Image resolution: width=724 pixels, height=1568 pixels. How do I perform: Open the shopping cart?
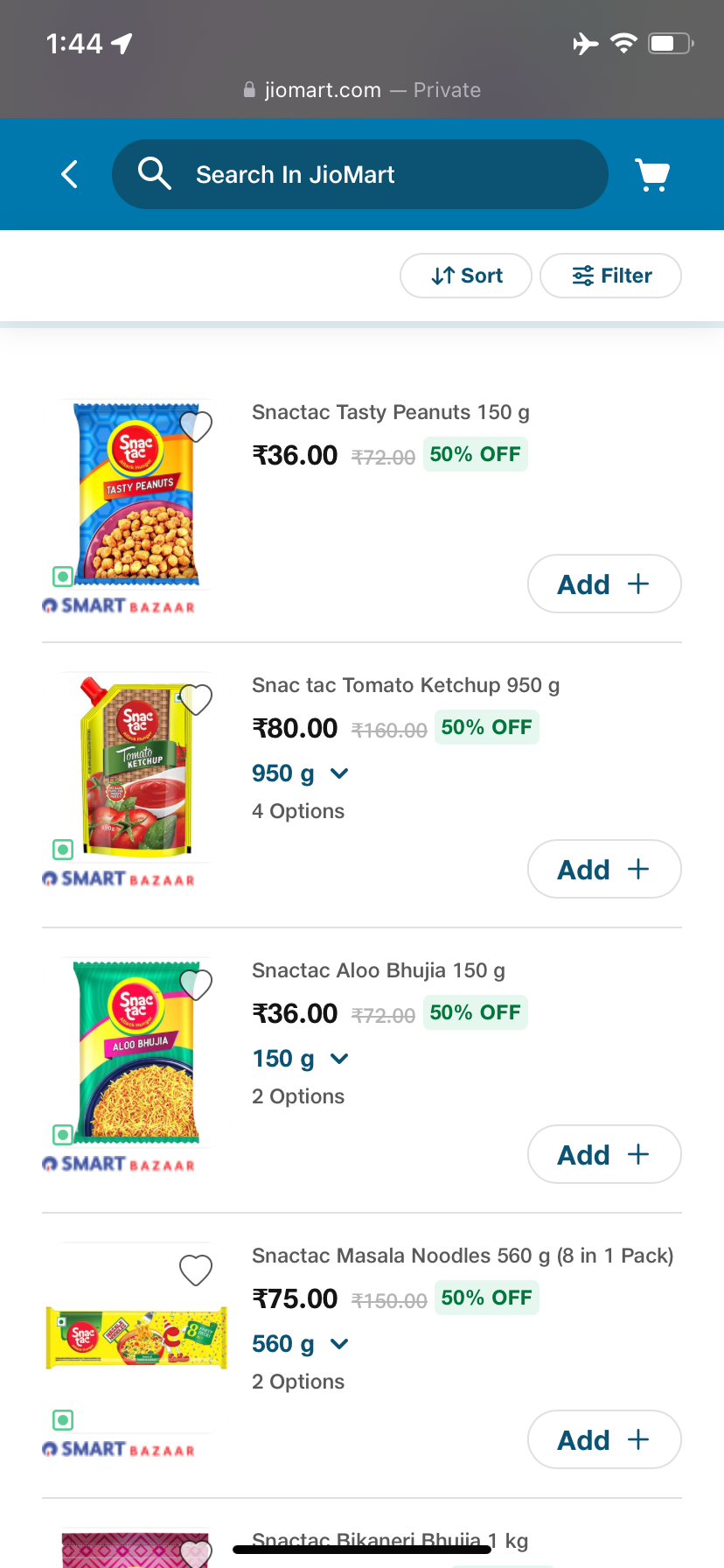(x=652, y=175)
